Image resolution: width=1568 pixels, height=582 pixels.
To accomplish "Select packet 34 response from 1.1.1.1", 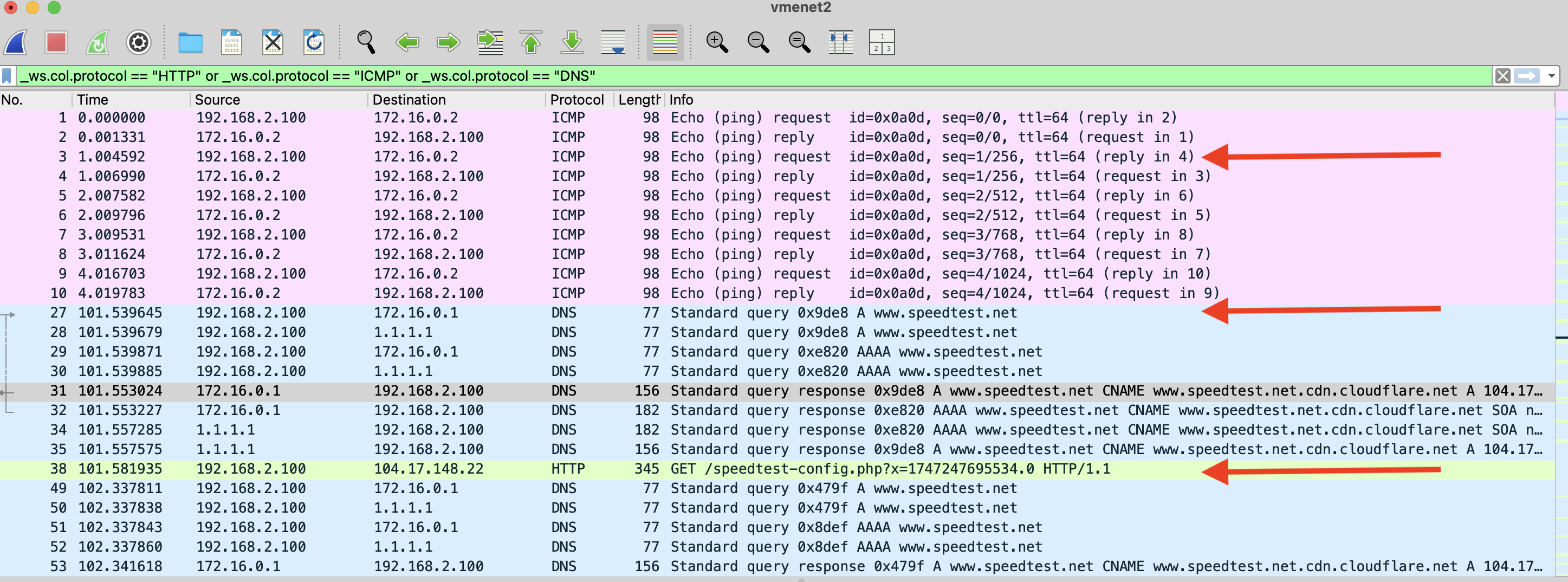I will (x=777, y=429).
